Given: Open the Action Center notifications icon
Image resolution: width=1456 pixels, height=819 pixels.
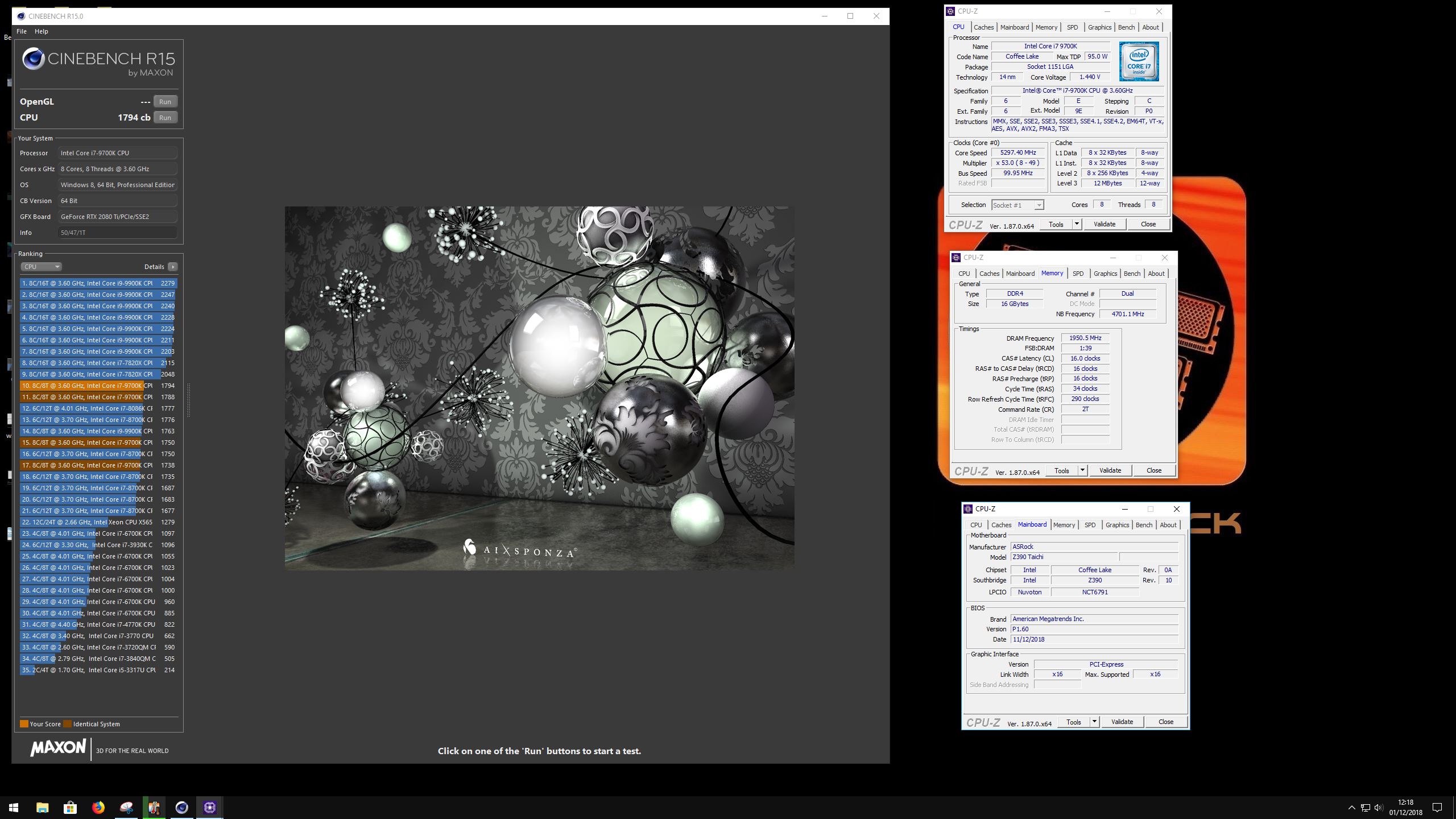Looking at the screenshot, I should 1437,808.
